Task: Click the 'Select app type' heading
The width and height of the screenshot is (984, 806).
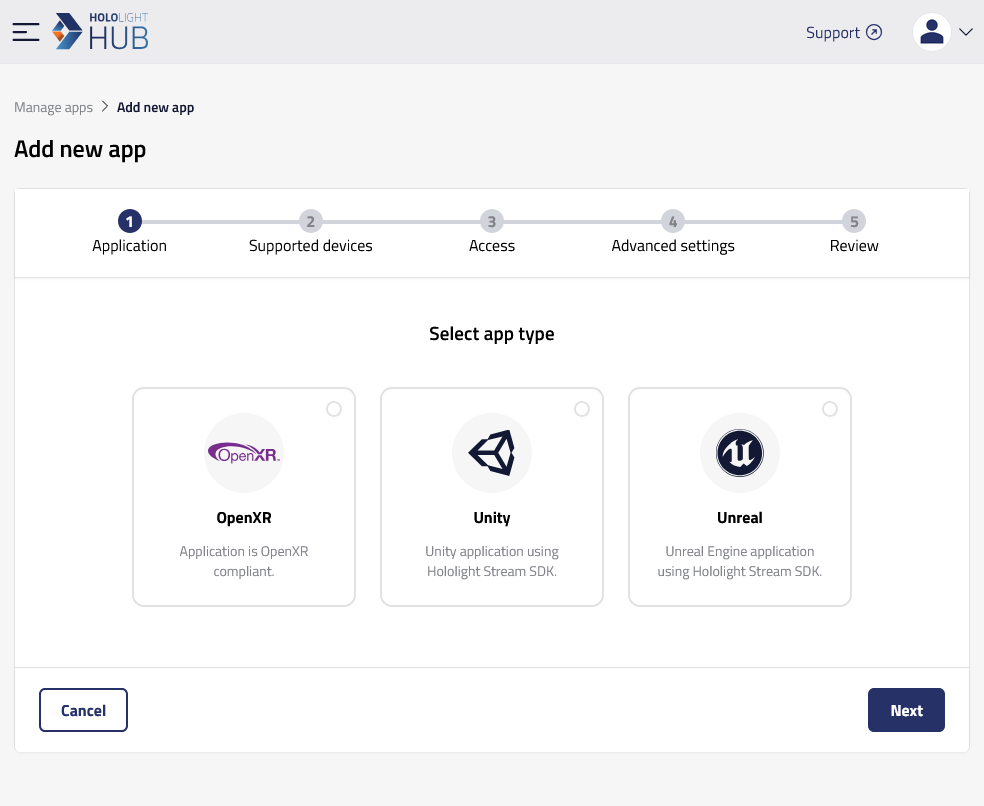Action: pyautogui.click(x=492, y=334)
